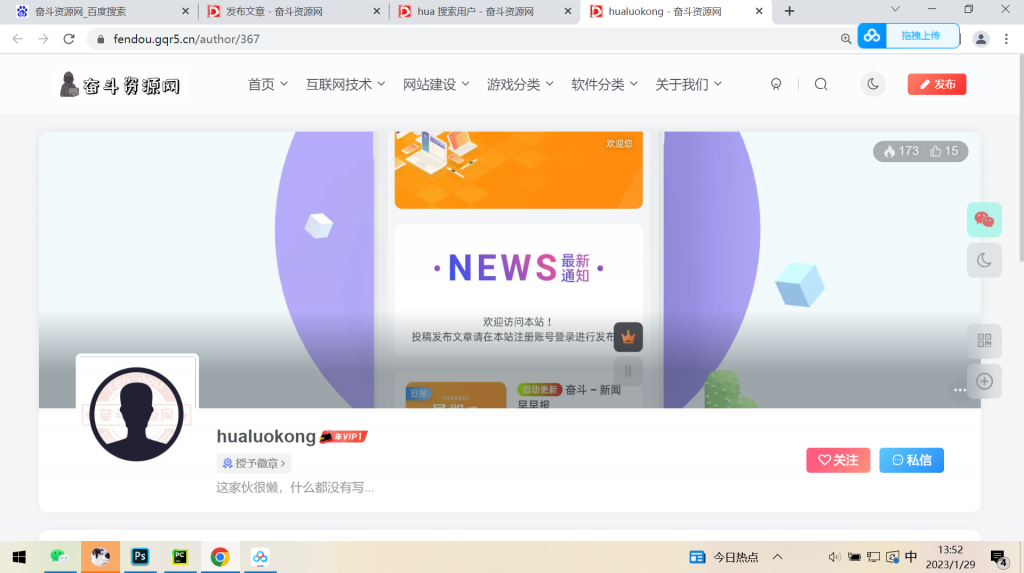Expand the 软件分类 menu
Viewport: 1024px width, 573px height.
(604, 84)
